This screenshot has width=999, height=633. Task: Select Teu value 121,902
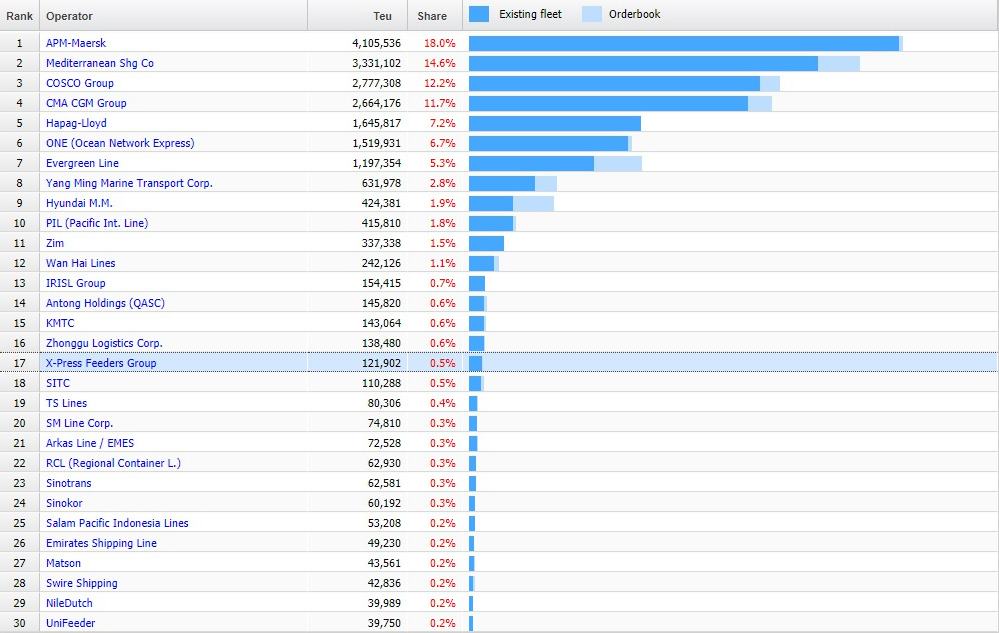click(x=382, y=364)
